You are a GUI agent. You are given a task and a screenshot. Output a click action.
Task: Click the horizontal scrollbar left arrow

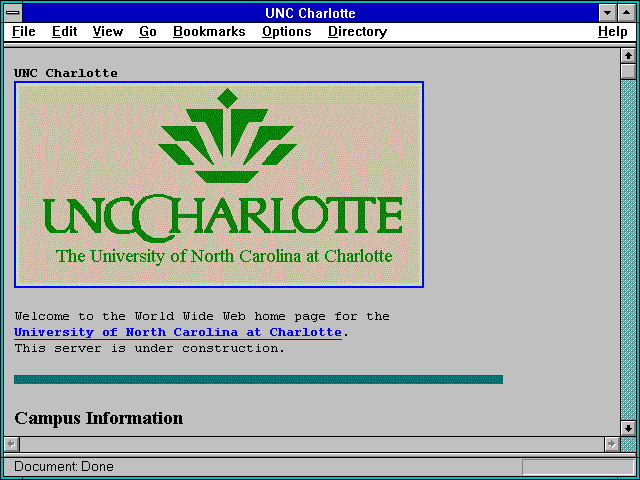pyautogui.click(x=12, y=444)
